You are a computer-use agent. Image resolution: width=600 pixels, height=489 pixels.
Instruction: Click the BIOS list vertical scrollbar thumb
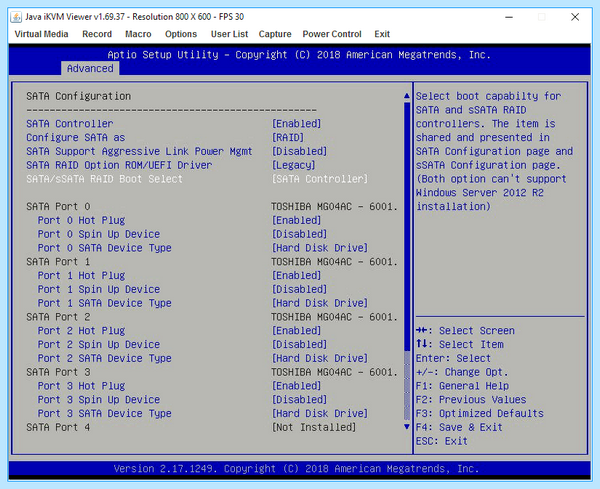click(407, 226)
